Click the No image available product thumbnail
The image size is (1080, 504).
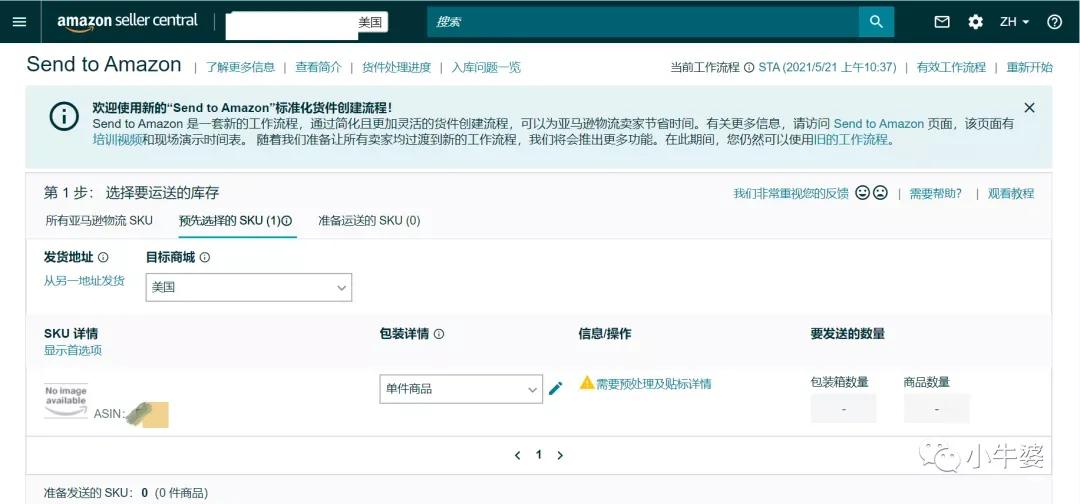[66, 401]
